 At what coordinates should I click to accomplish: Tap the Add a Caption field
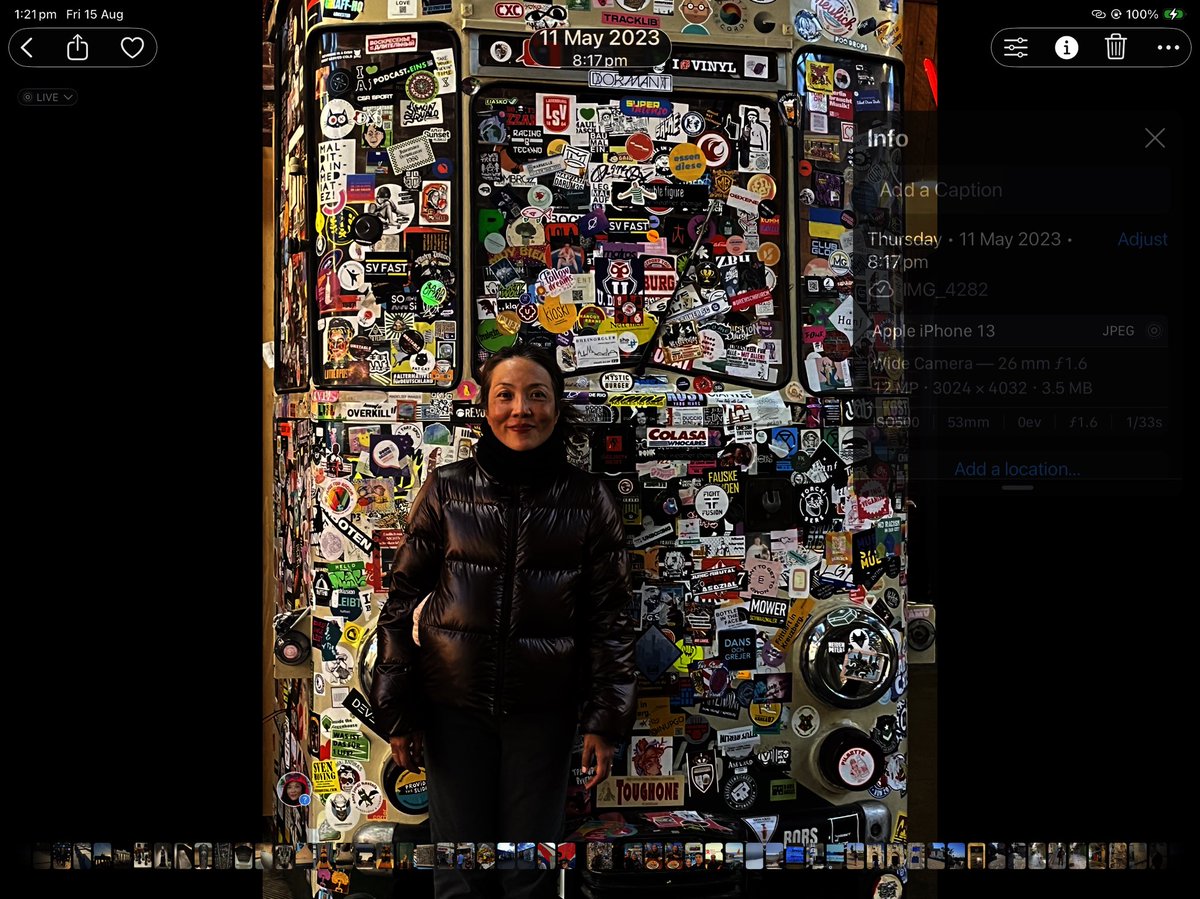coord(1017,190)
